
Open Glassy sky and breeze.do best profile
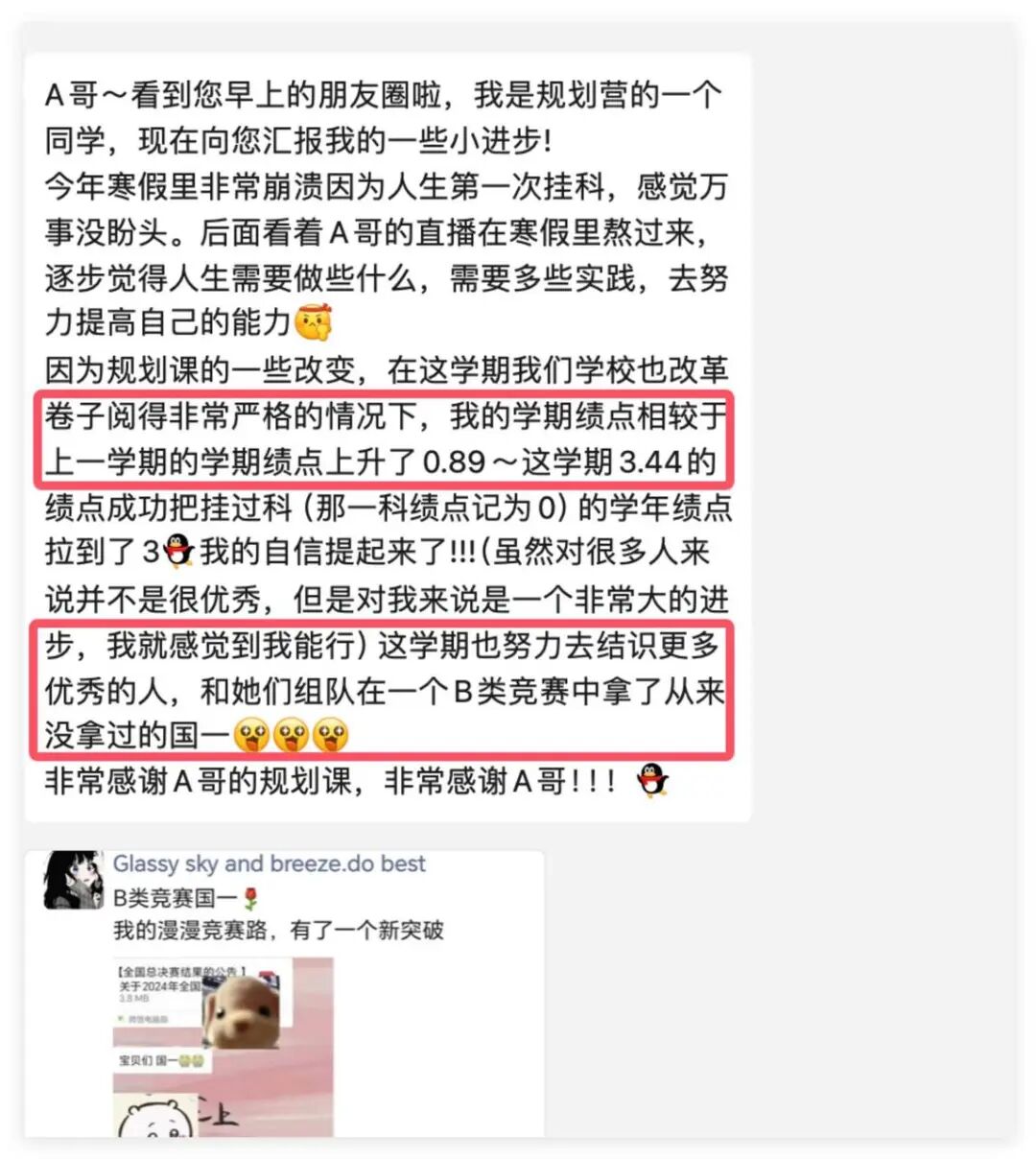269,863
